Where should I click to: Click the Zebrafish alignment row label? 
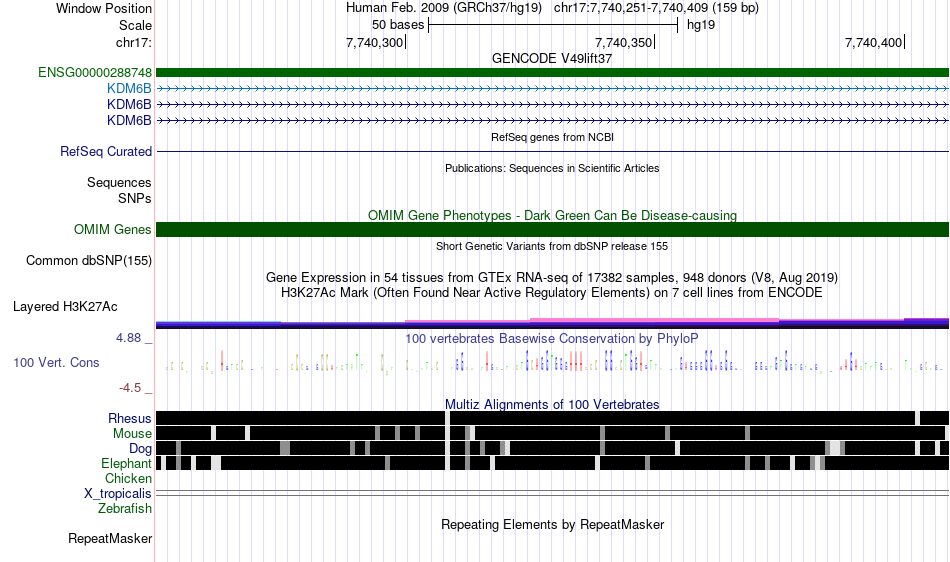125,508
